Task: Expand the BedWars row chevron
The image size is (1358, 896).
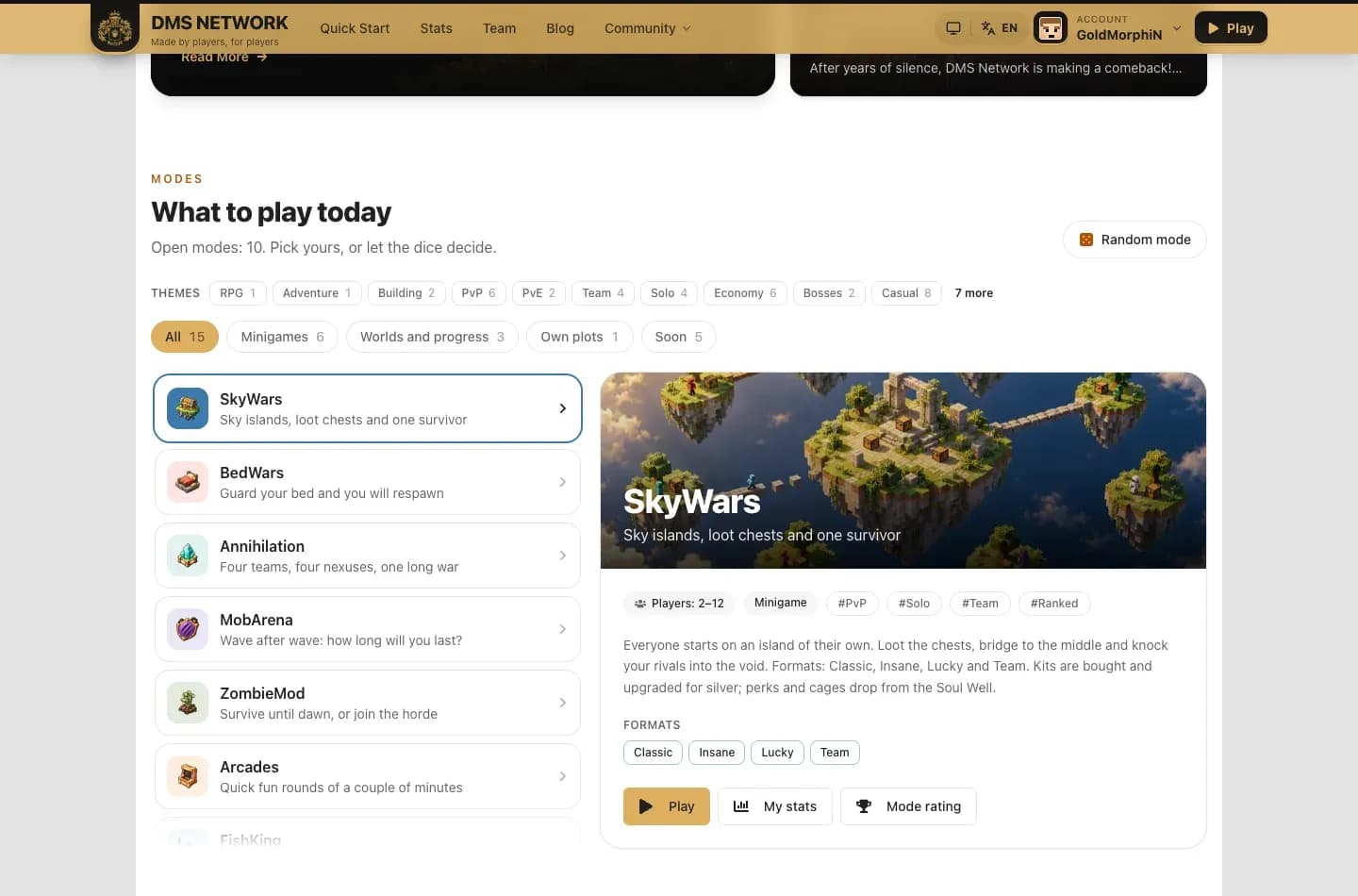Action: point(563,482)
